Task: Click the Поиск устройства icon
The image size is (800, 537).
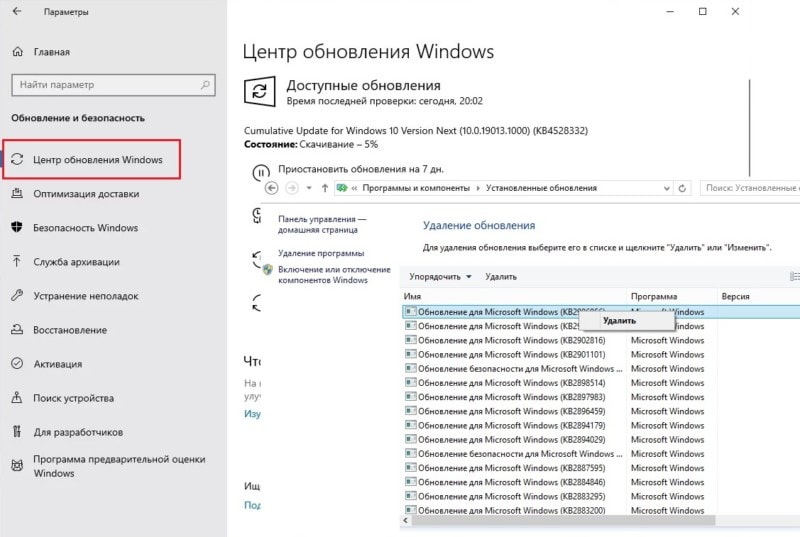Action: 17,398
